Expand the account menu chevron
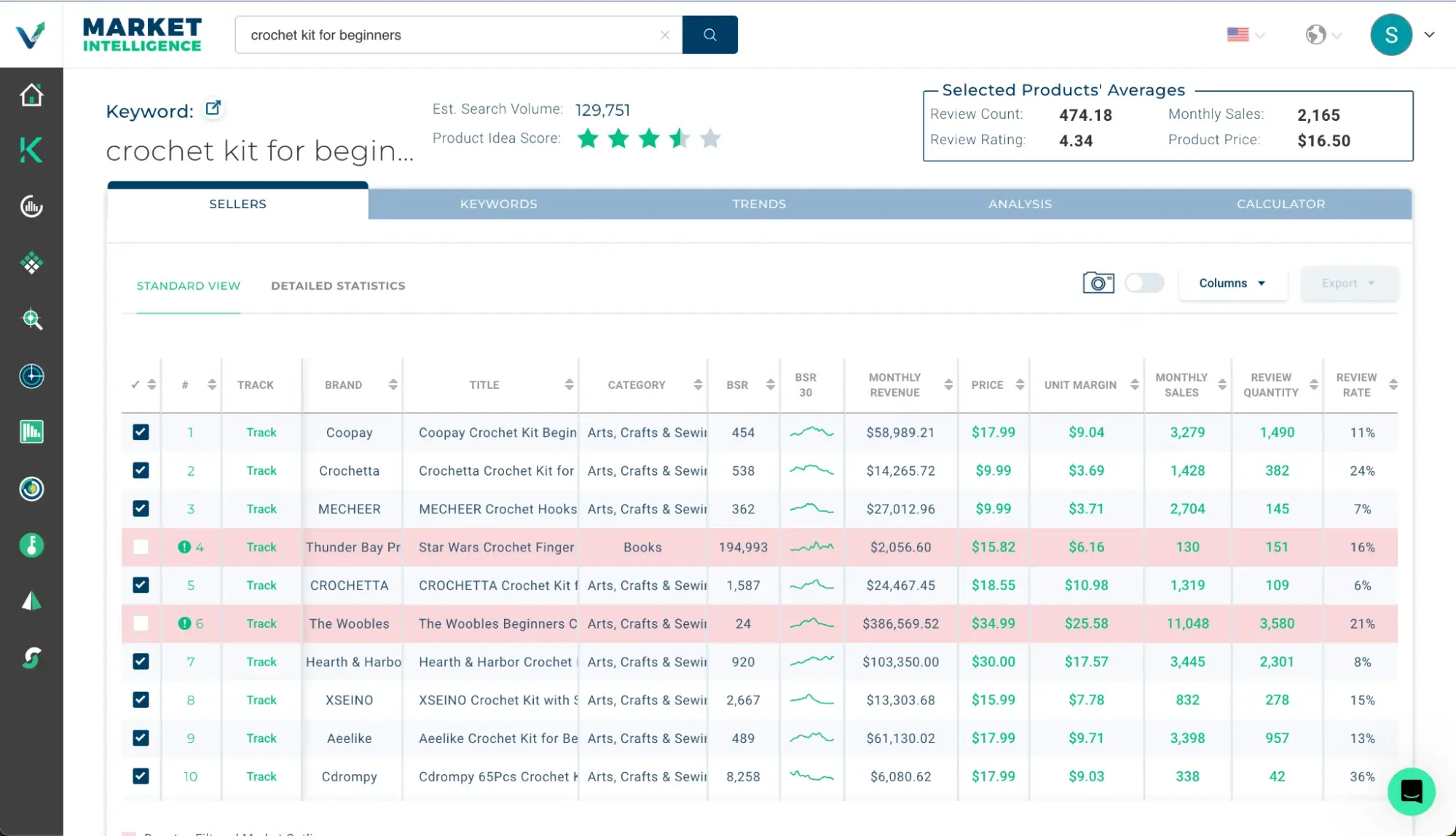This screenshot has height=836, width=1456. 1429,34
